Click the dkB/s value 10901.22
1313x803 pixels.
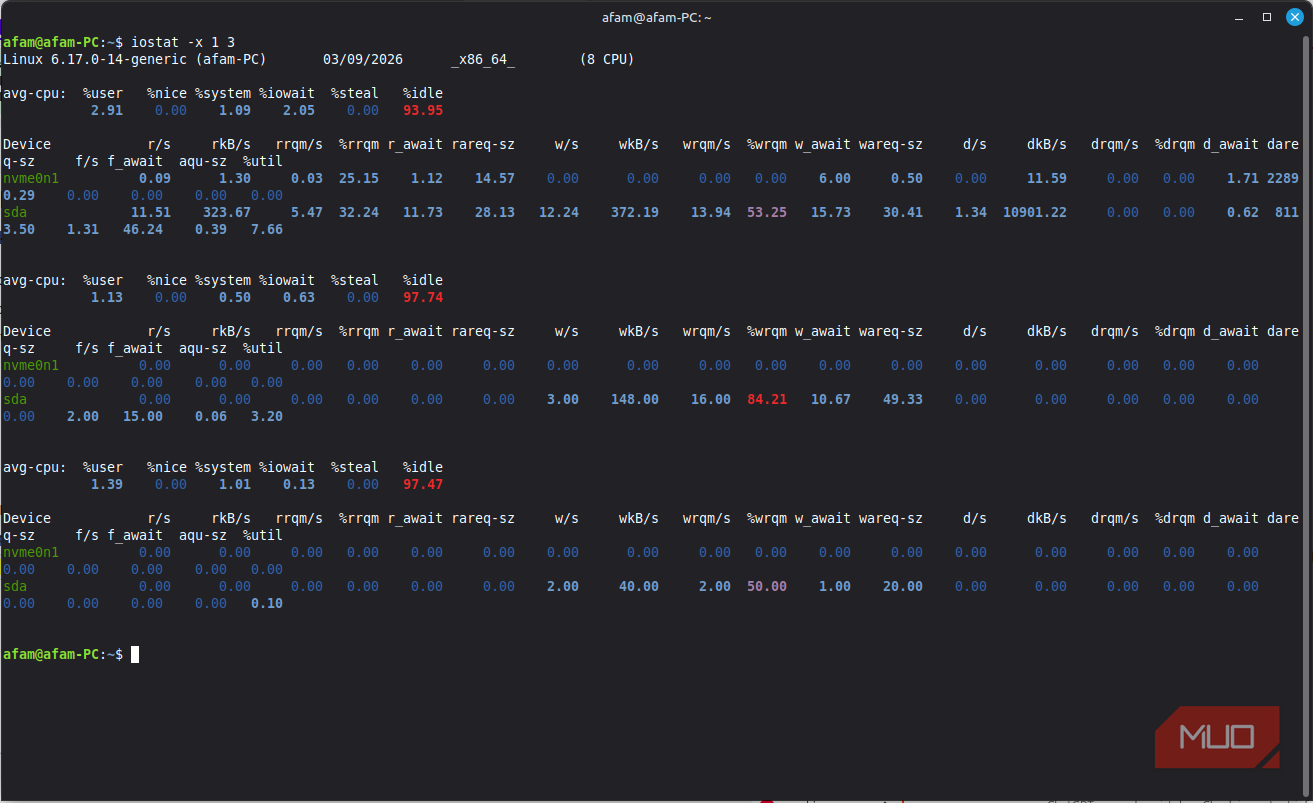tap(1035, 212)
